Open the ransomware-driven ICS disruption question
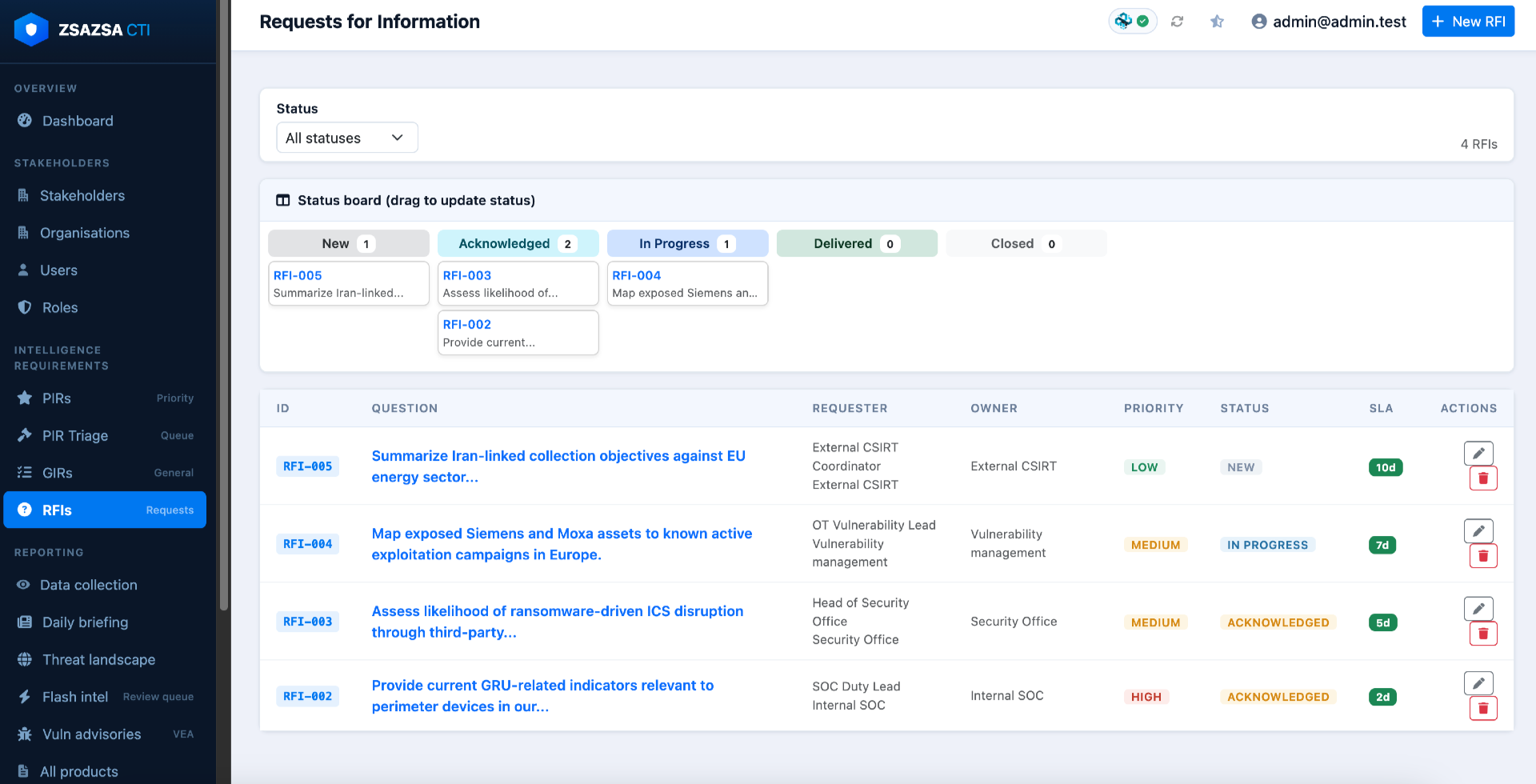 click(x=558, y=622)
